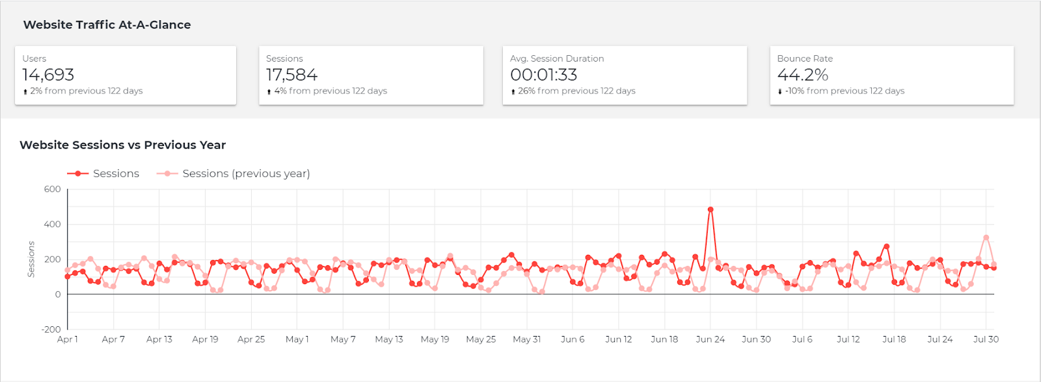
Task: Click the -10% from previous 122 days text
Action: point(844,91)
